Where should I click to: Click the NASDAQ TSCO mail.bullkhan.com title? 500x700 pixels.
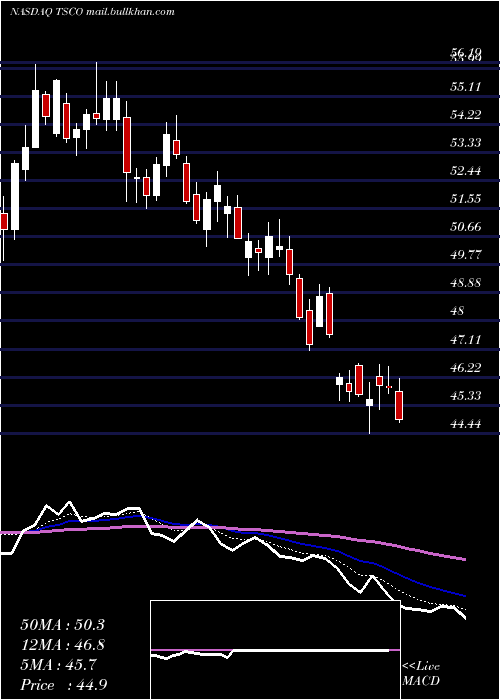coord(92,12)
